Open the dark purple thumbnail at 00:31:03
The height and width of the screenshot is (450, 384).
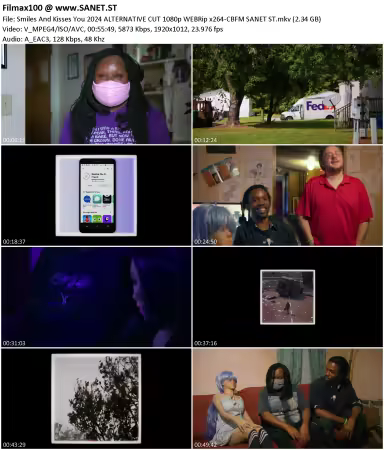click(96, 297)
